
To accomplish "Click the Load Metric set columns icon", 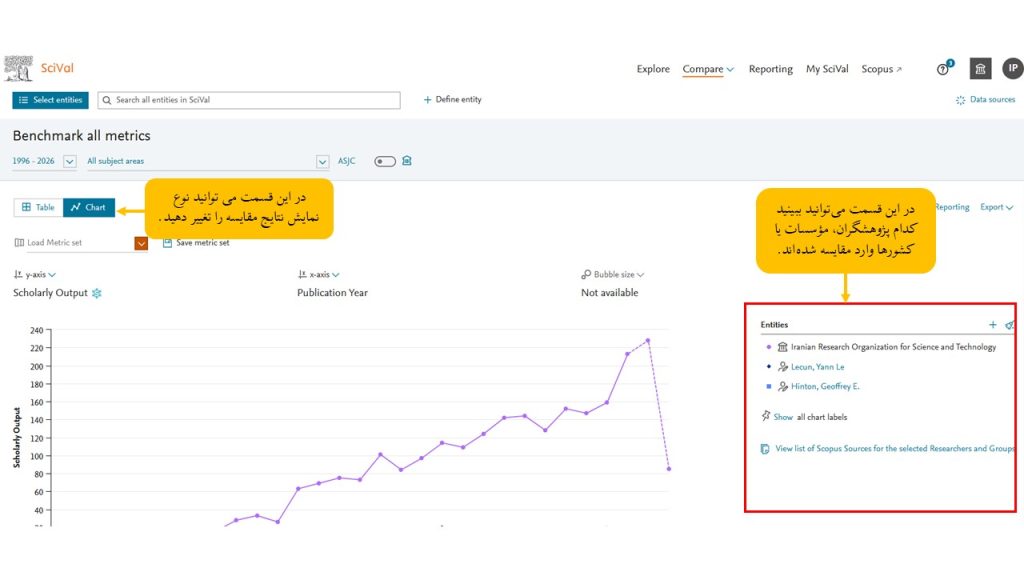I will tap(19, 242).
